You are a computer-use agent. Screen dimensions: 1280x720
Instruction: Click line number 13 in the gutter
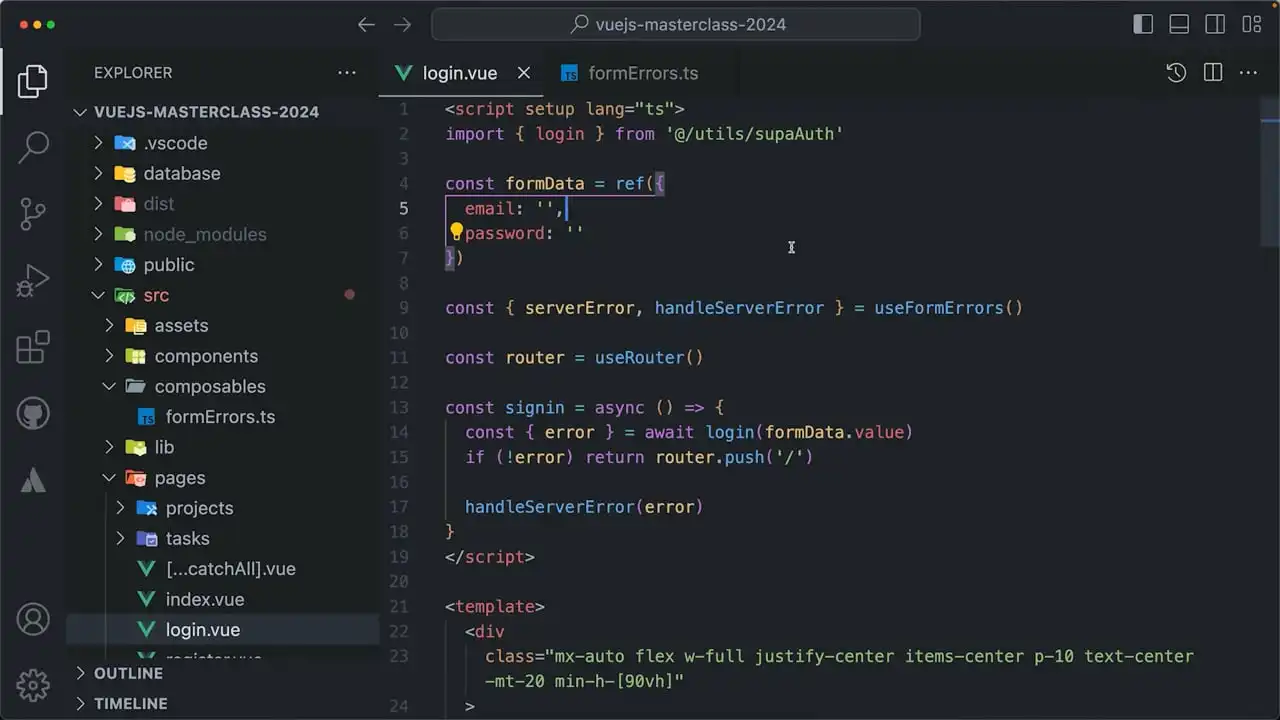point(399,407)
